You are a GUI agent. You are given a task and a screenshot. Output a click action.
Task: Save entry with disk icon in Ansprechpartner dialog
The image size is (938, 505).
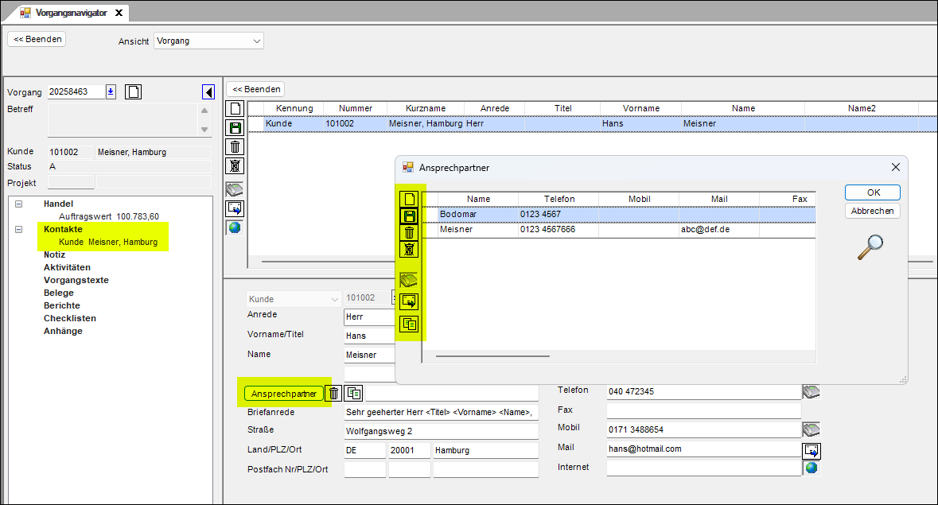coord(409,216)
